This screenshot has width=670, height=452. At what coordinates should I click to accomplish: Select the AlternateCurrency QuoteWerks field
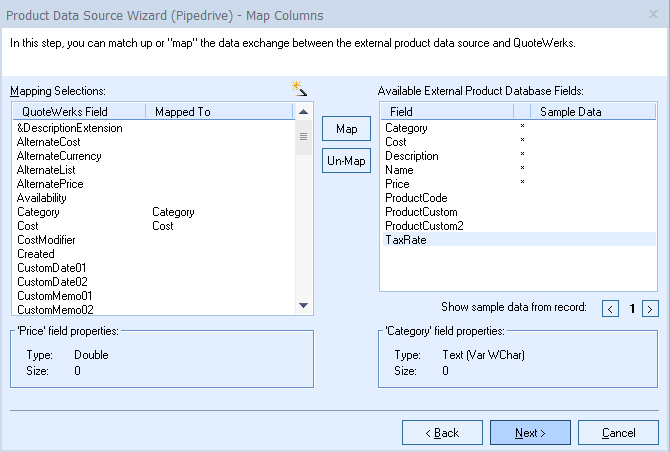(x=59, y=156)
